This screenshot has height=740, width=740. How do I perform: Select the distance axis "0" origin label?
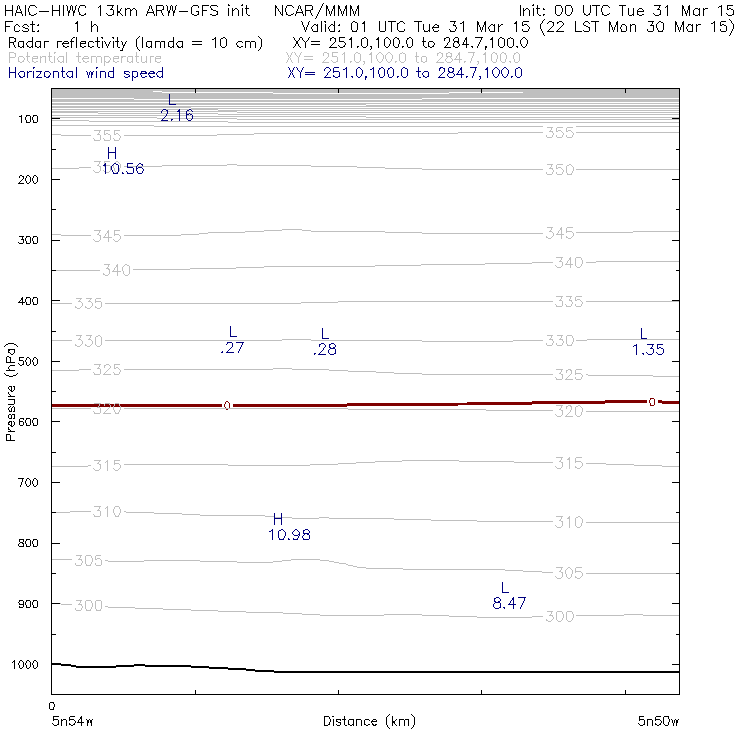[x=52, y=706]
